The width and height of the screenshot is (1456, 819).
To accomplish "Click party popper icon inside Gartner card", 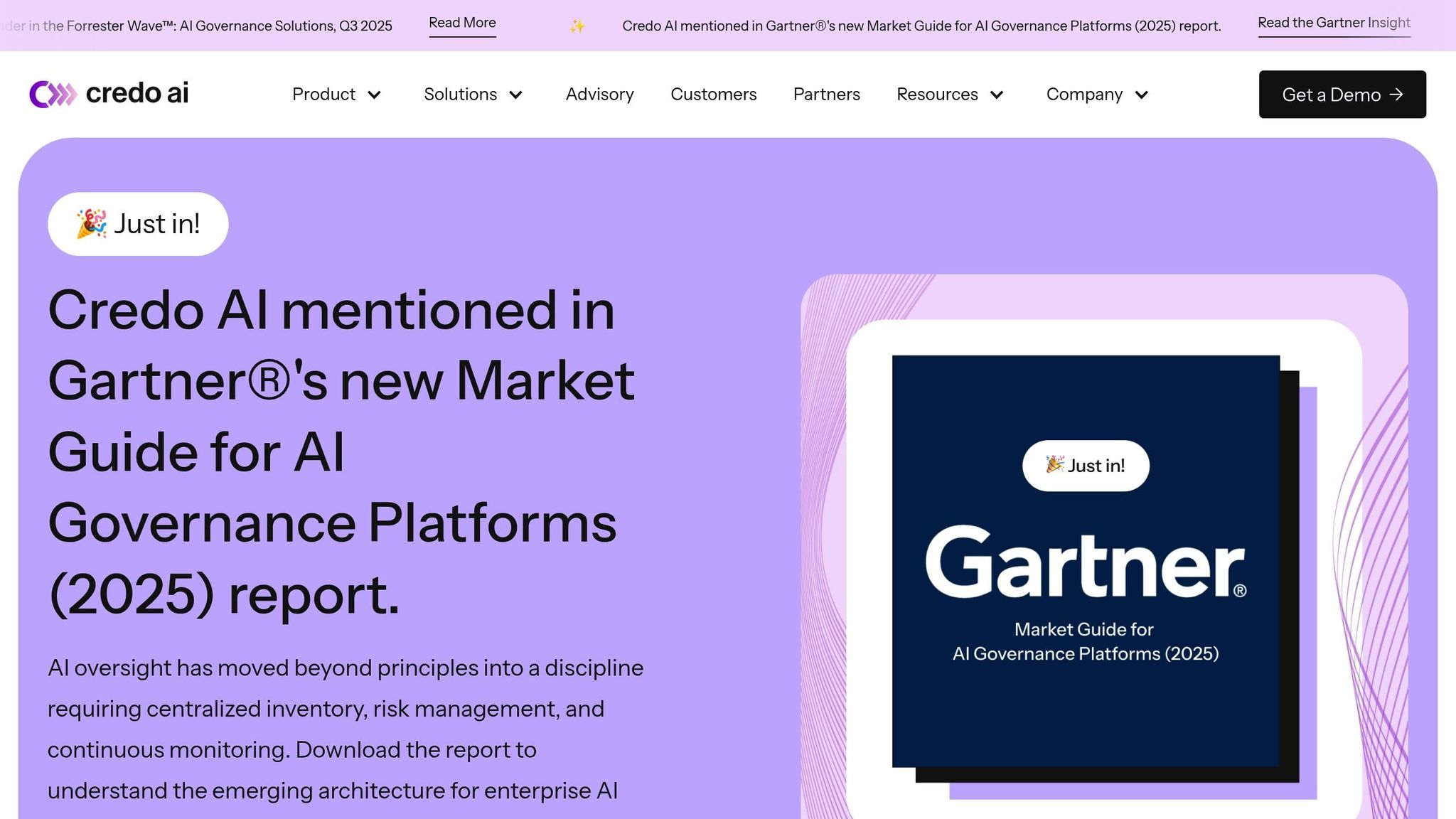I will click(1054, 465).
